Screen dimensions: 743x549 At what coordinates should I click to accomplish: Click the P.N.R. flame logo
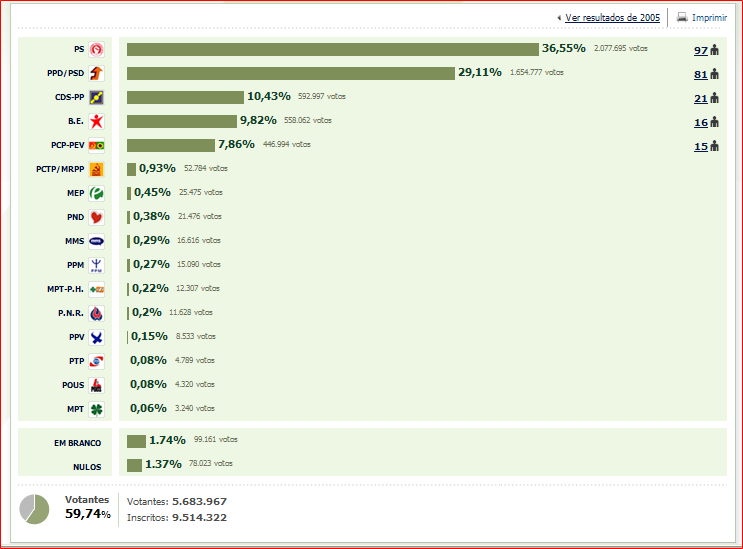[x=97, y=314]
